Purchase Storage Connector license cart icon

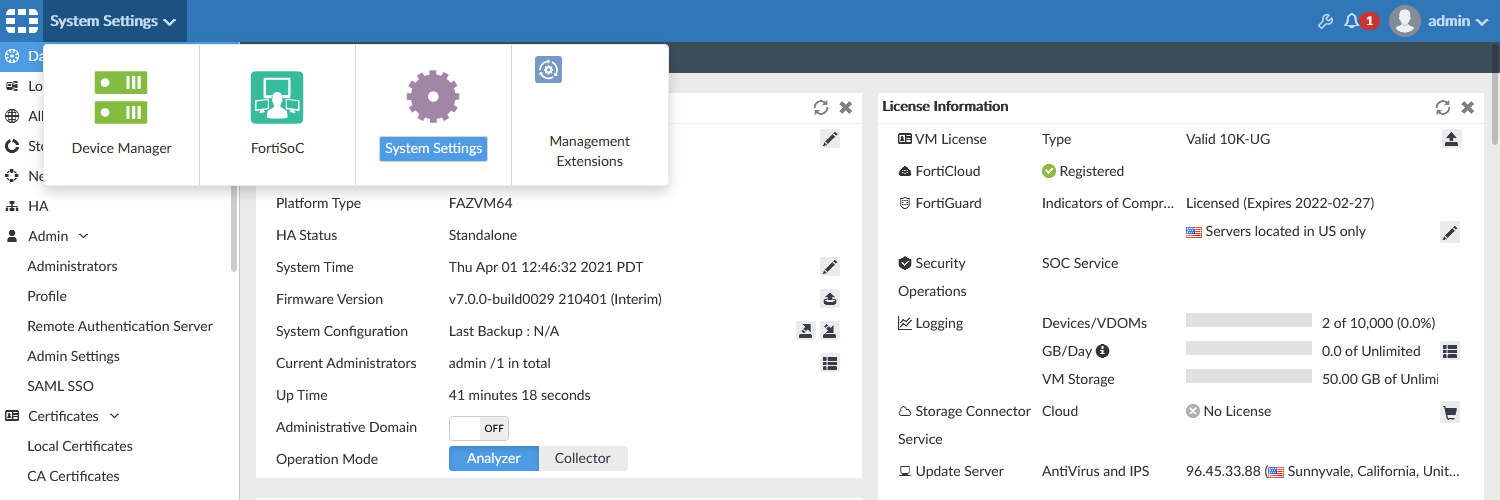[x=1450, y=411]
